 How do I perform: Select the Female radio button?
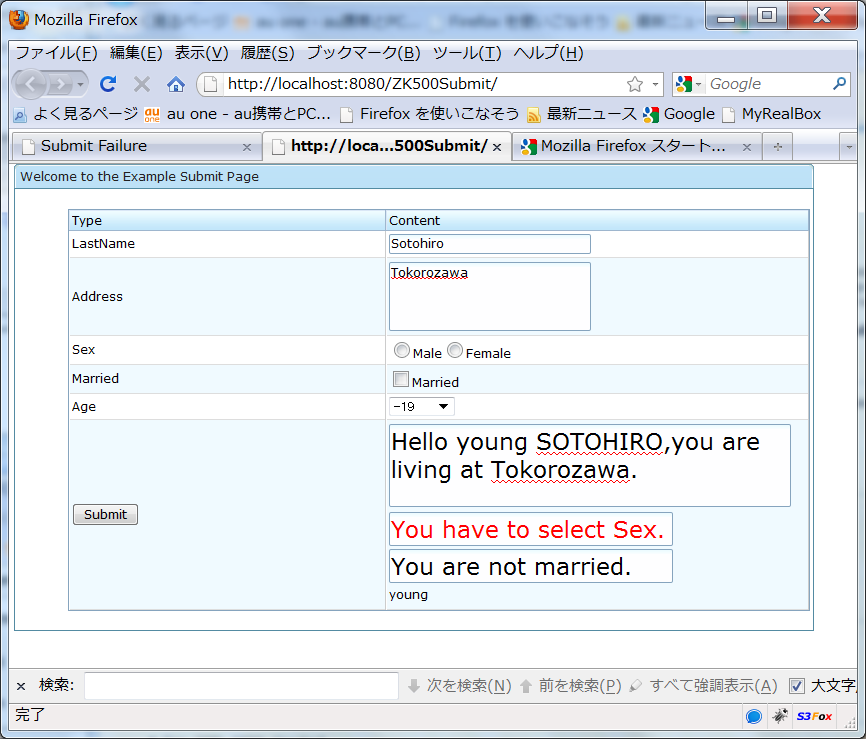pos(455,350)
